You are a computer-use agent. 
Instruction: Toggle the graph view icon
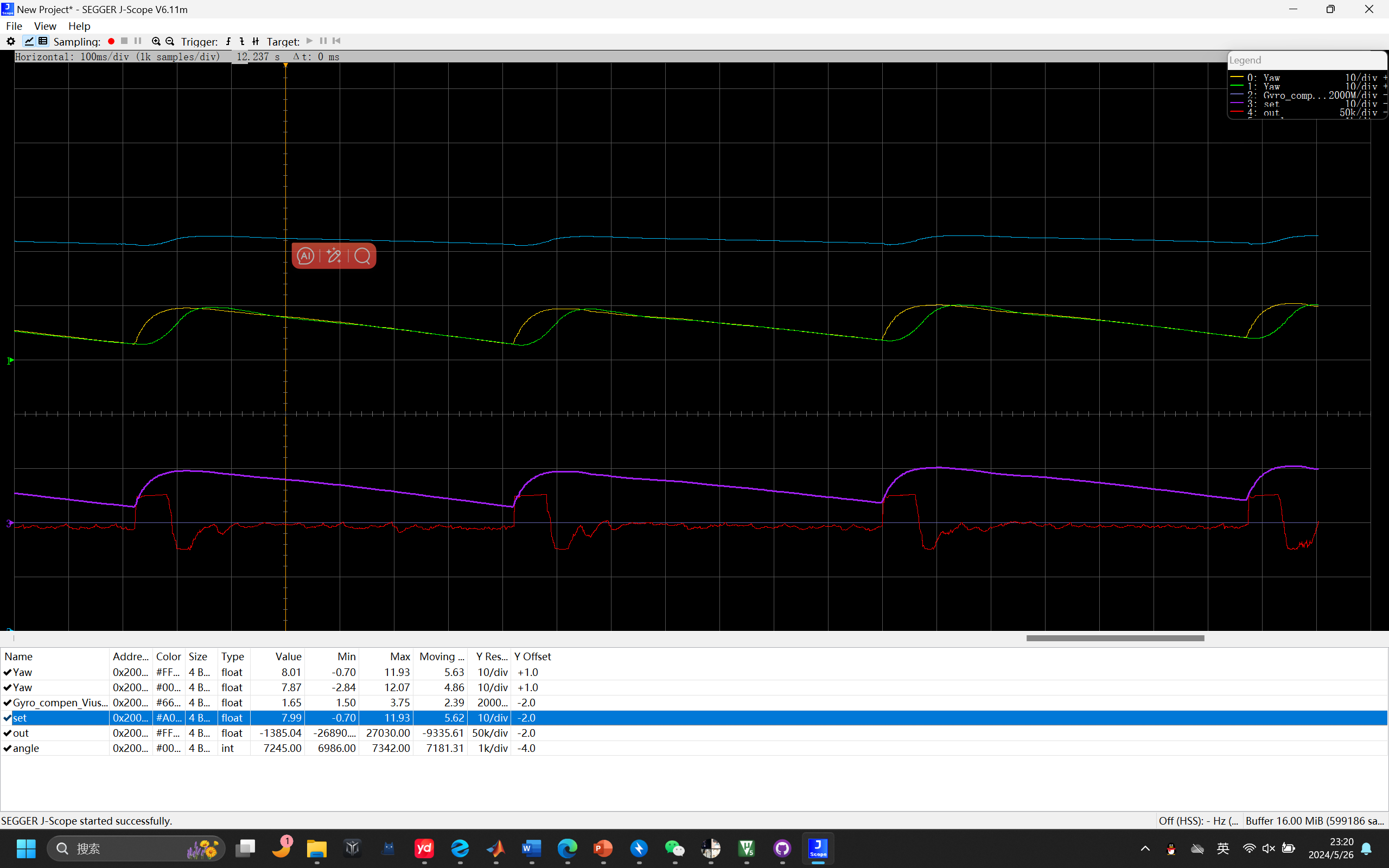tap(29, 41)
